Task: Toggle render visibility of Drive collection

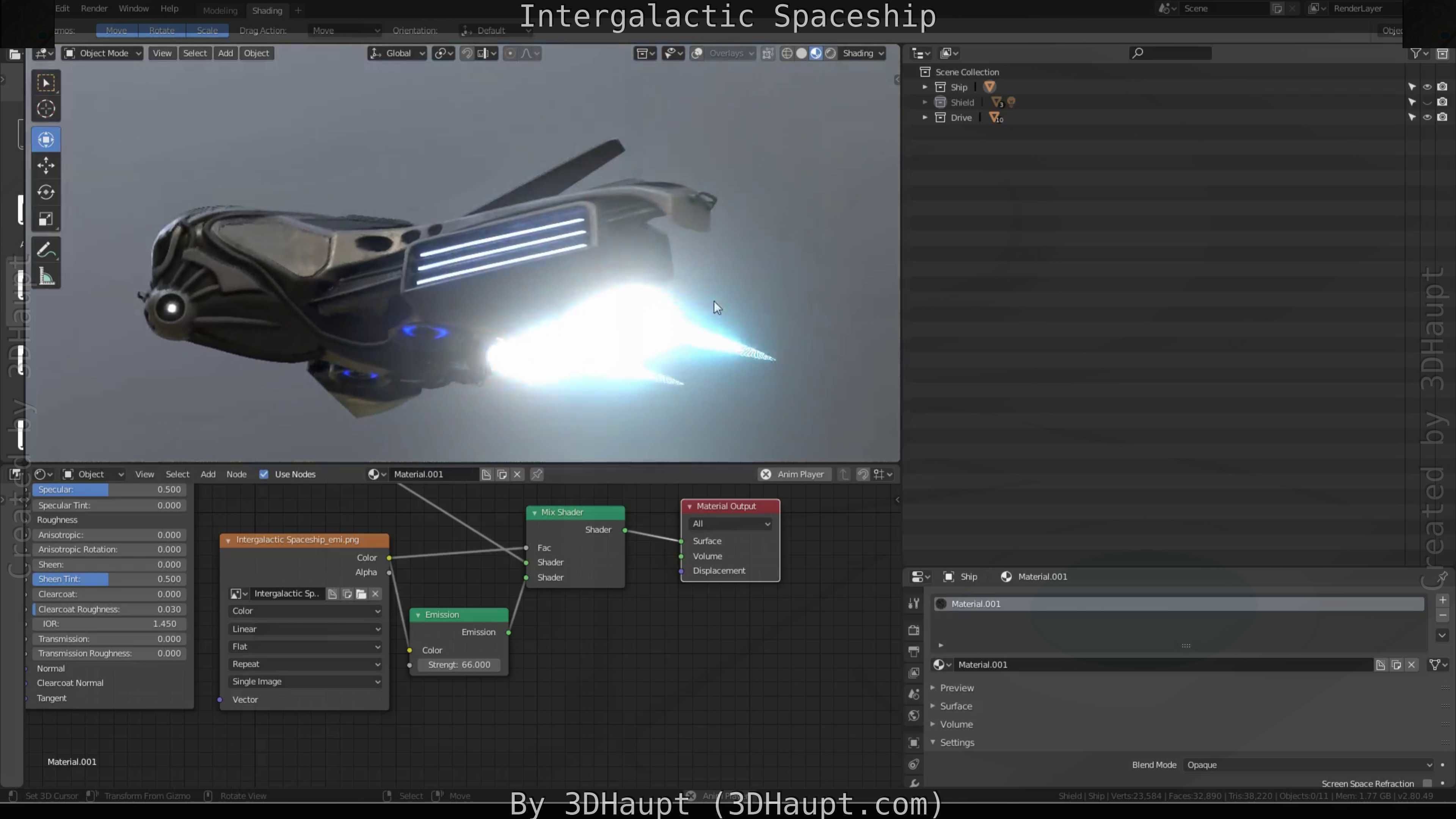Action: pyautogui.click(x=1442, y=118)
